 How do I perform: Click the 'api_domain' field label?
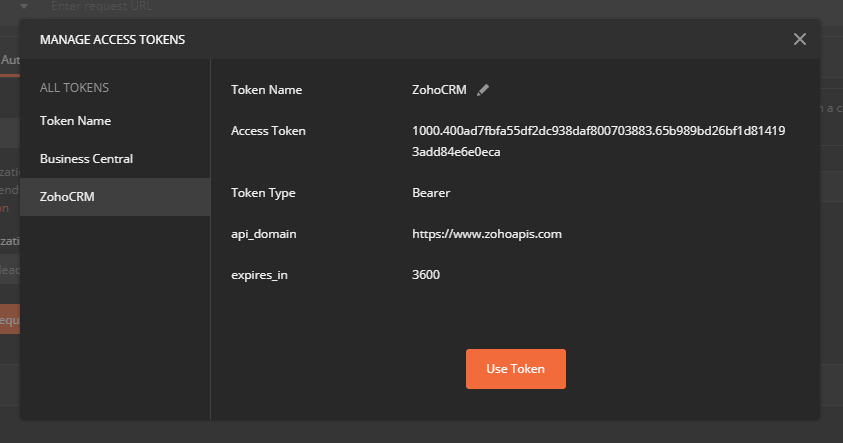coord(264,234)
